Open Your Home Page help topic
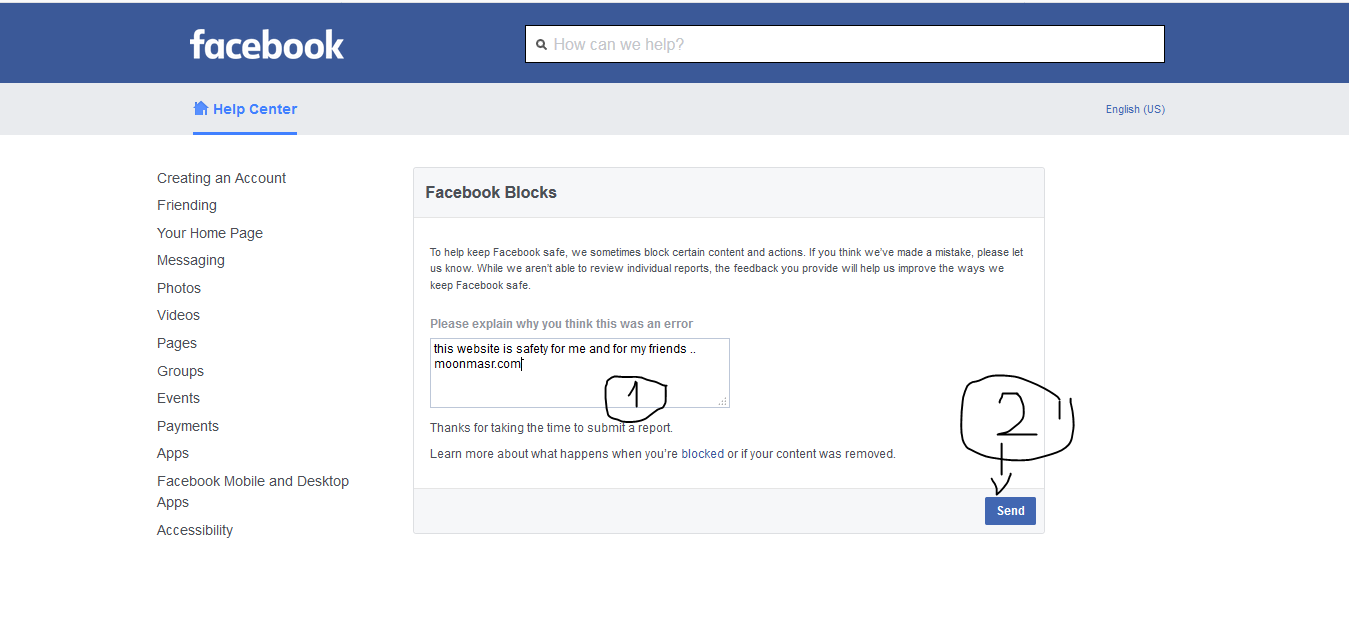The width and height of the screenshot is (1349, 621). coord(210,233)
